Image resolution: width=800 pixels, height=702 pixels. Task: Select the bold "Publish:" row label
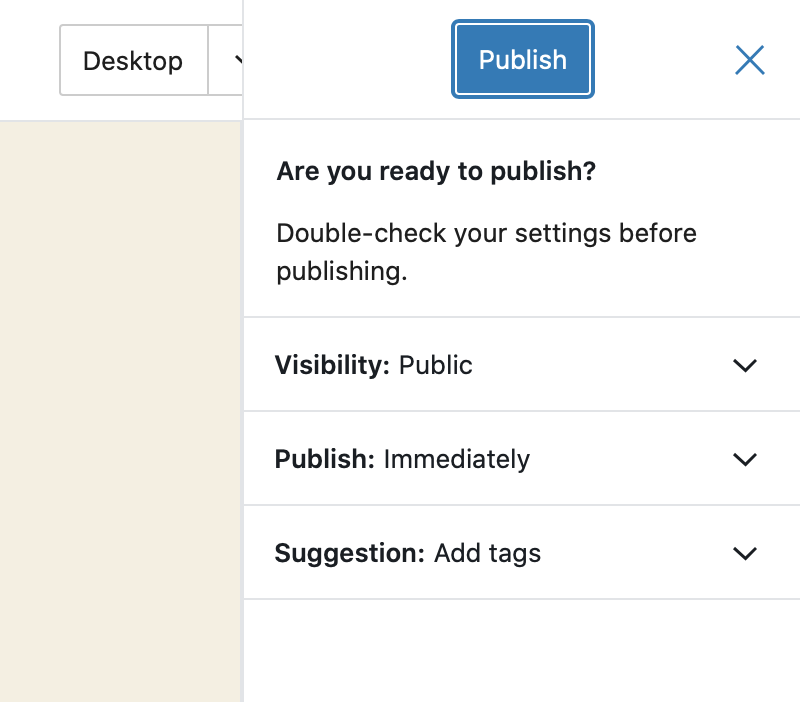pyautogui.click(x=324, y=459)
